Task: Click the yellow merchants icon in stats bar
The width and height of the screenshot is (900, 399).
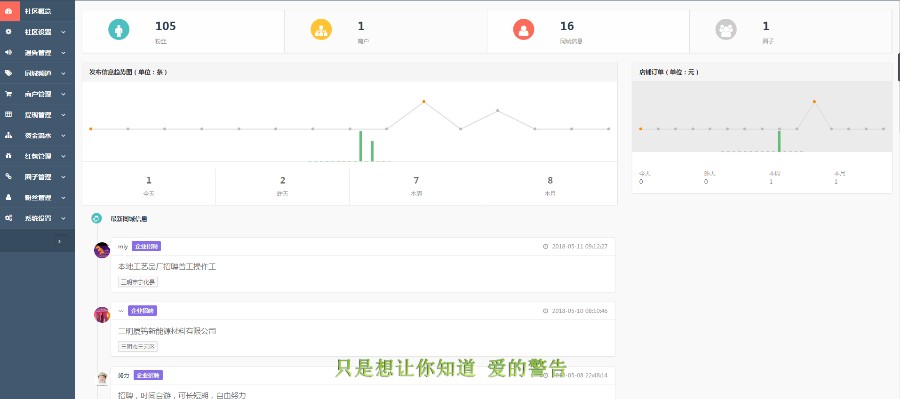Action: click(321, 29)
